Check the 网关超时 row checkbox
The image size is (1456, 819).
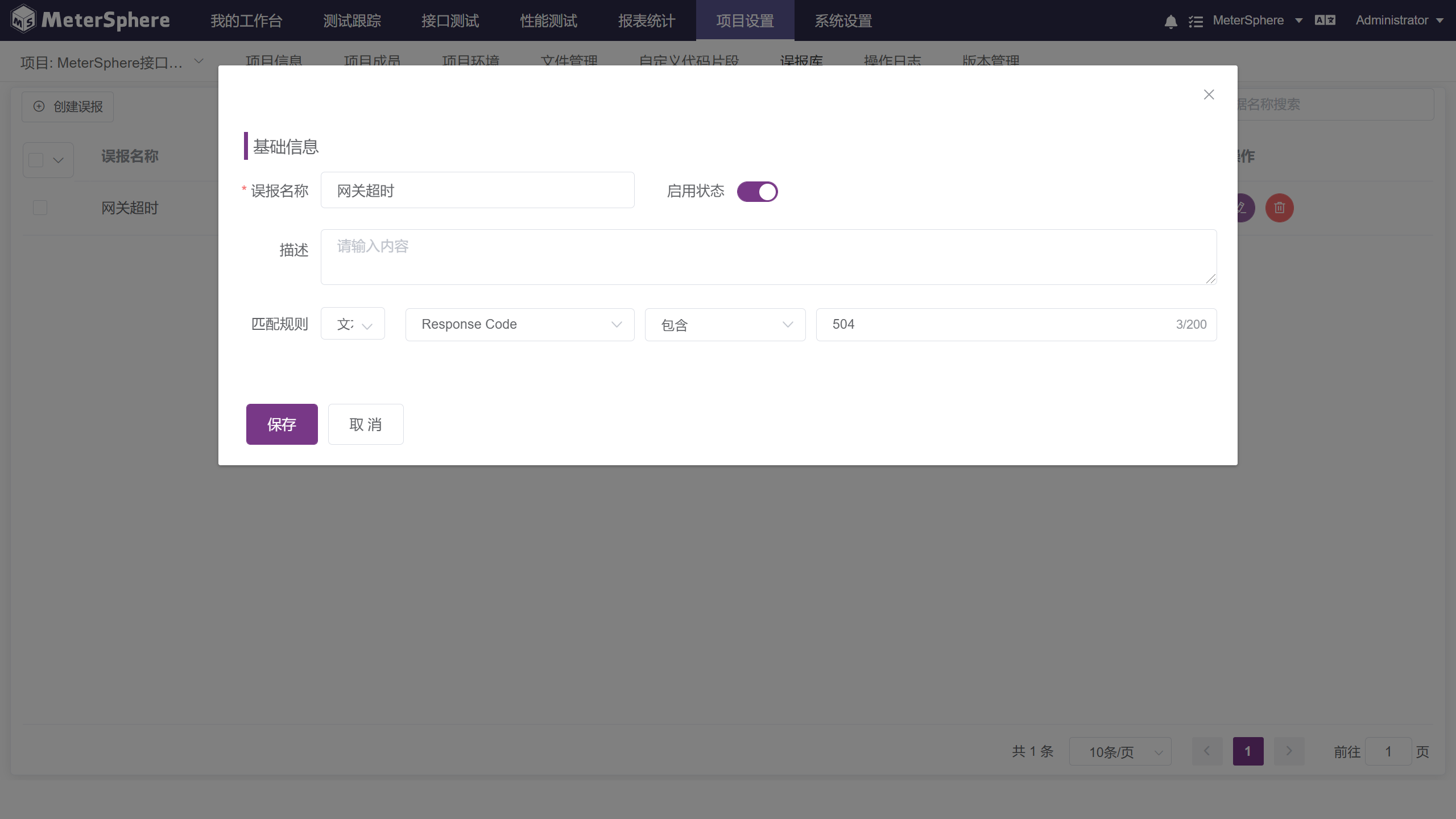(40, 208)
